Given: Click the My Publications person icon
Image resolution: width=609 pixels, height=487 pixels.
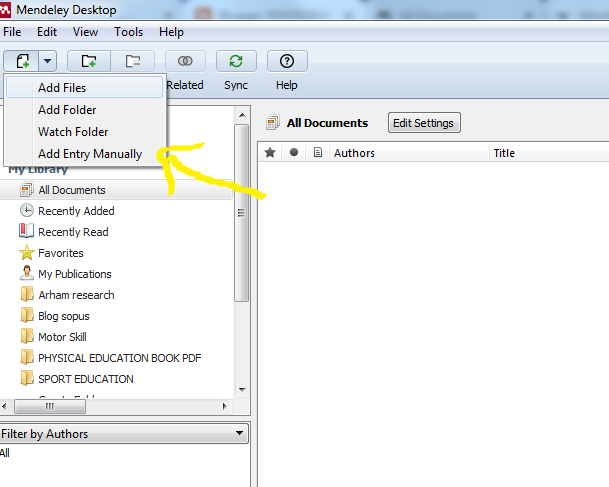Looking at the screenshot, I should point(27,273).
